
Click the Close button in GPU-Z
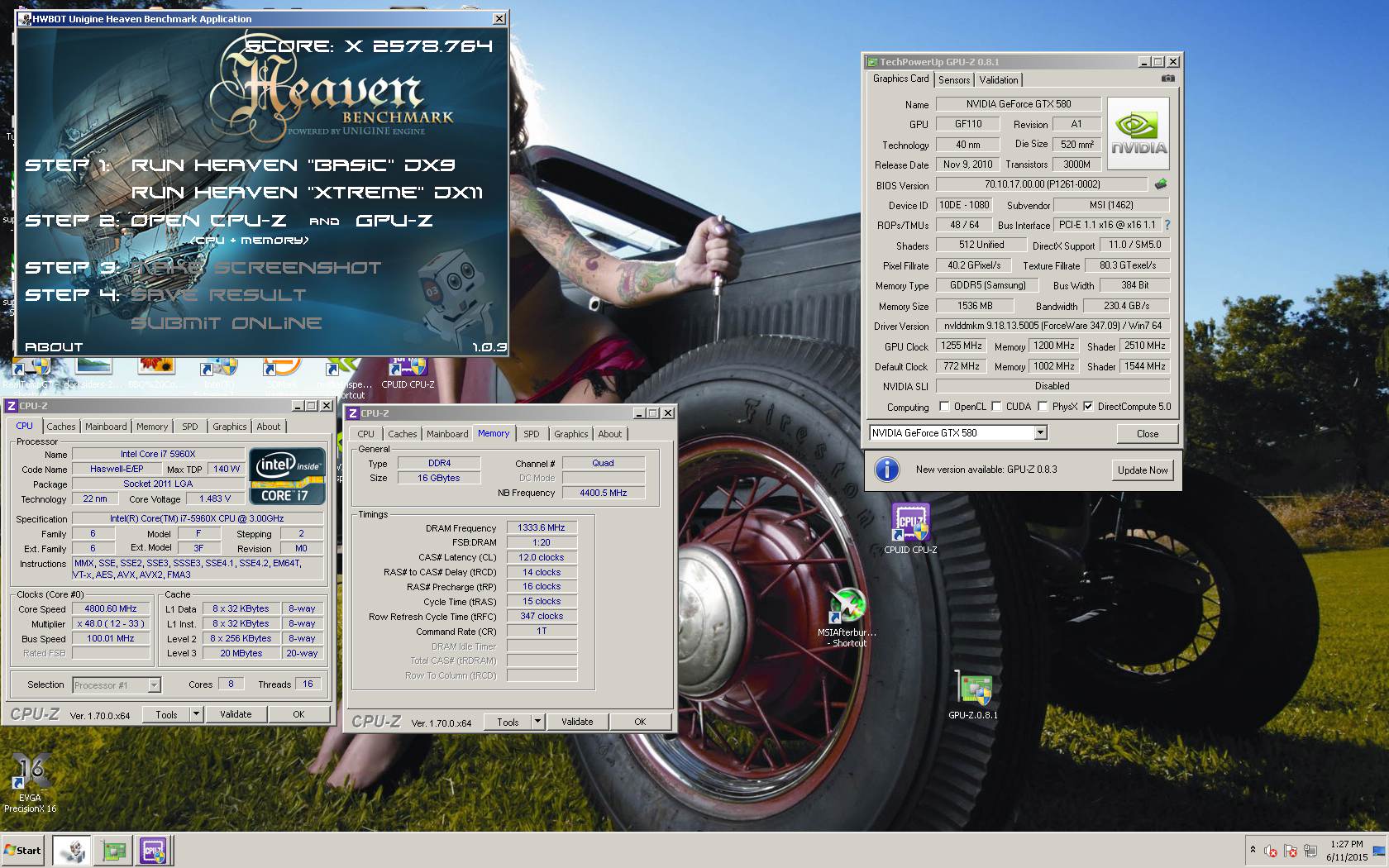1148,433
